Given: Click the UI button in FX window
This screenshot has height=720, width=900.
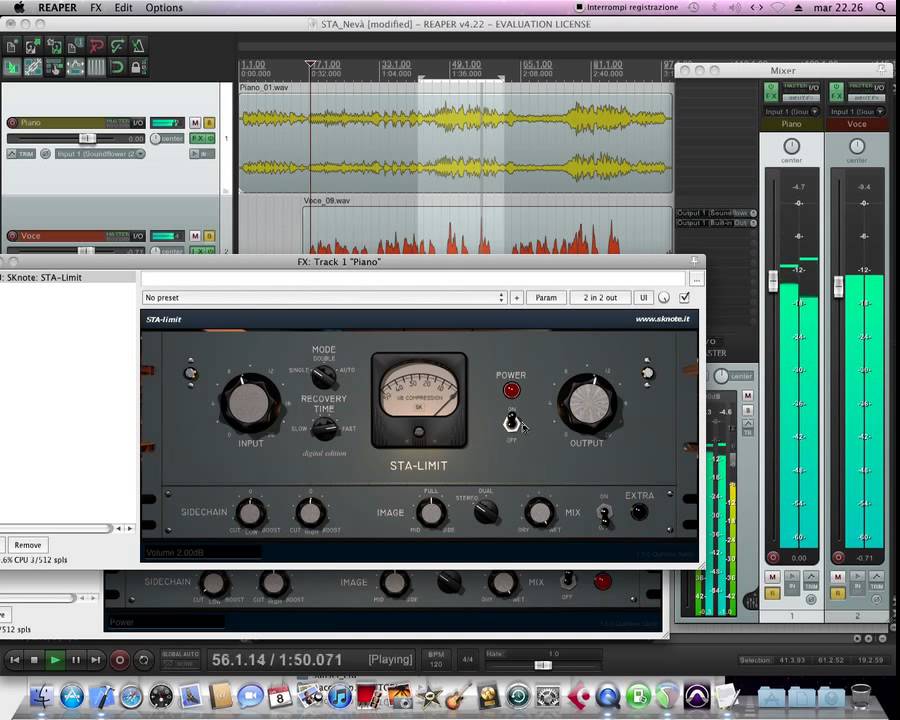Looking at the screenshot, I should (643, 297).
